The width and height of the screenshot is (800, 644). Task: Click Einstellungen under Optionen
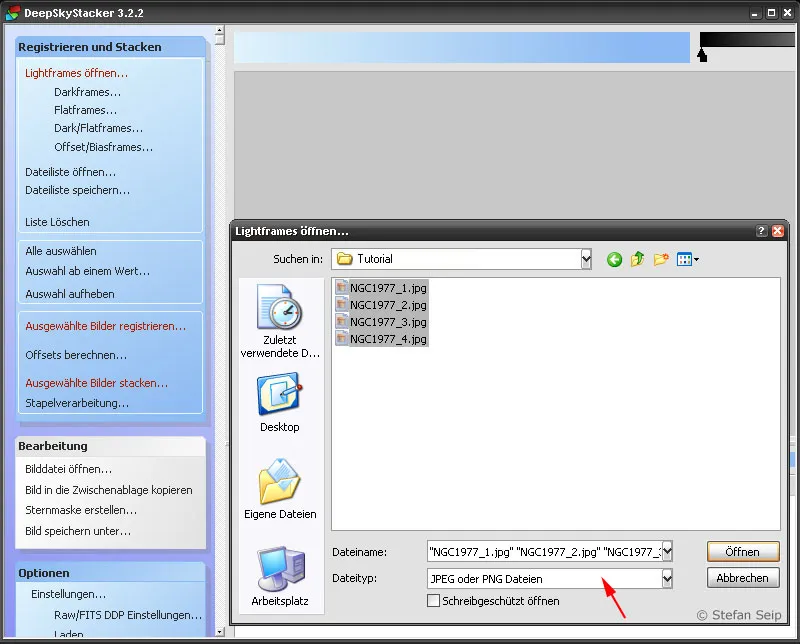pos(68,594)
